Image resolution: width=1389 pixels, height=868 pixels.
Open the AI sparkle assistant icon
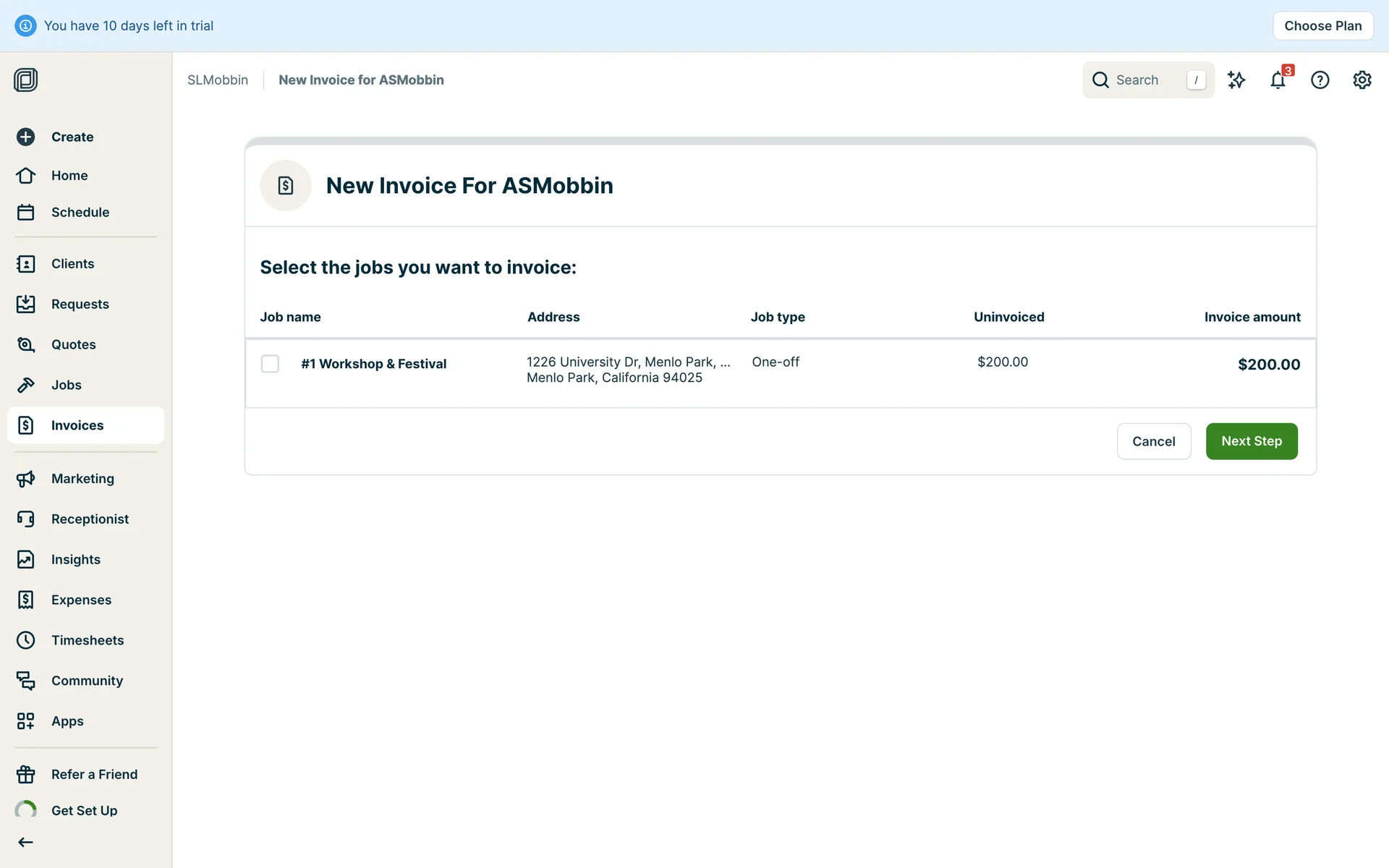[1236, 80]
